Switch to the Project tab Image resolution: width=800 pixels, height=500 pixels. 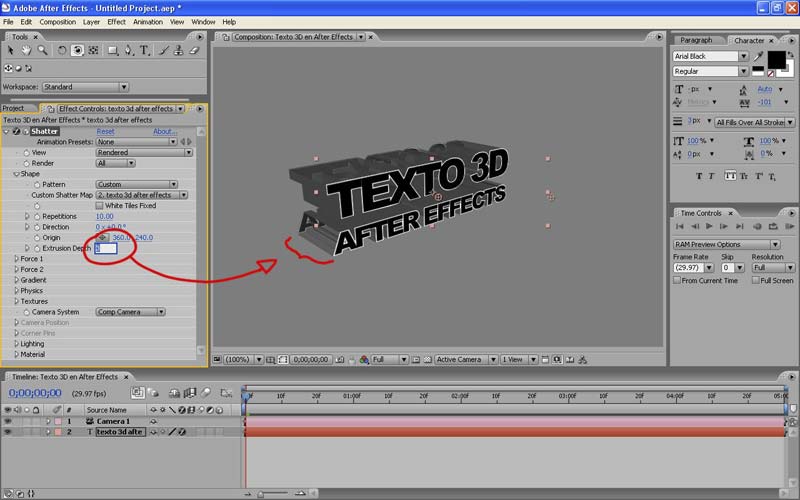14,108
